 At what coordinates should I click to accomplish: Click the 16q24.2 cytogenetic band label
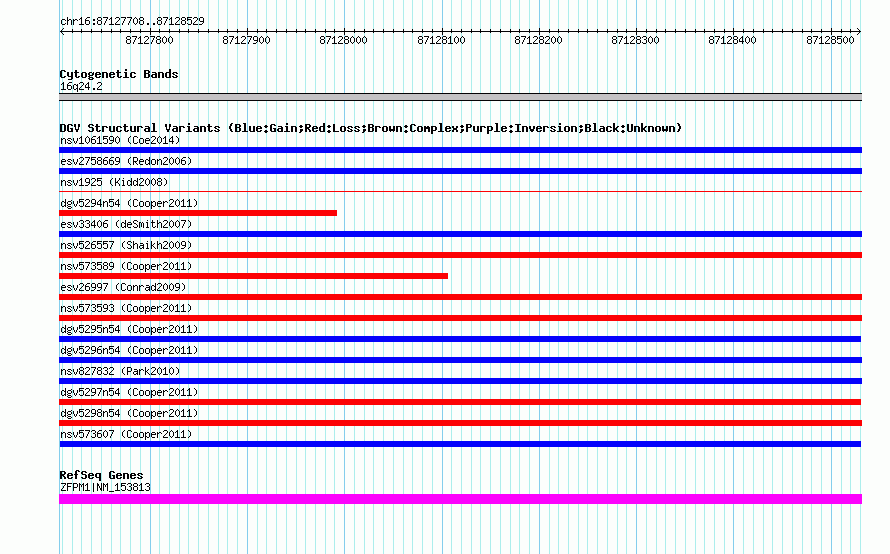81,86
